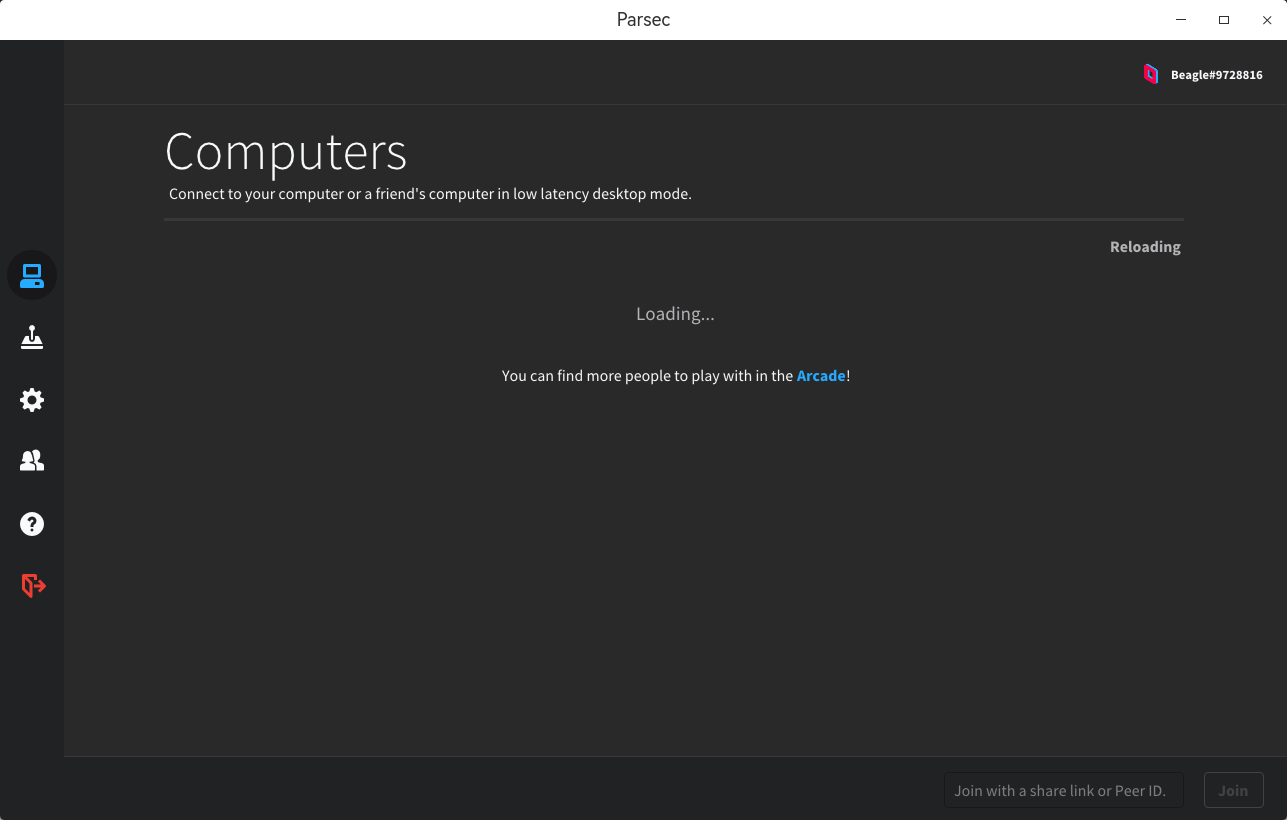
Task: Click the Join button
Action: coord(1233,790)
